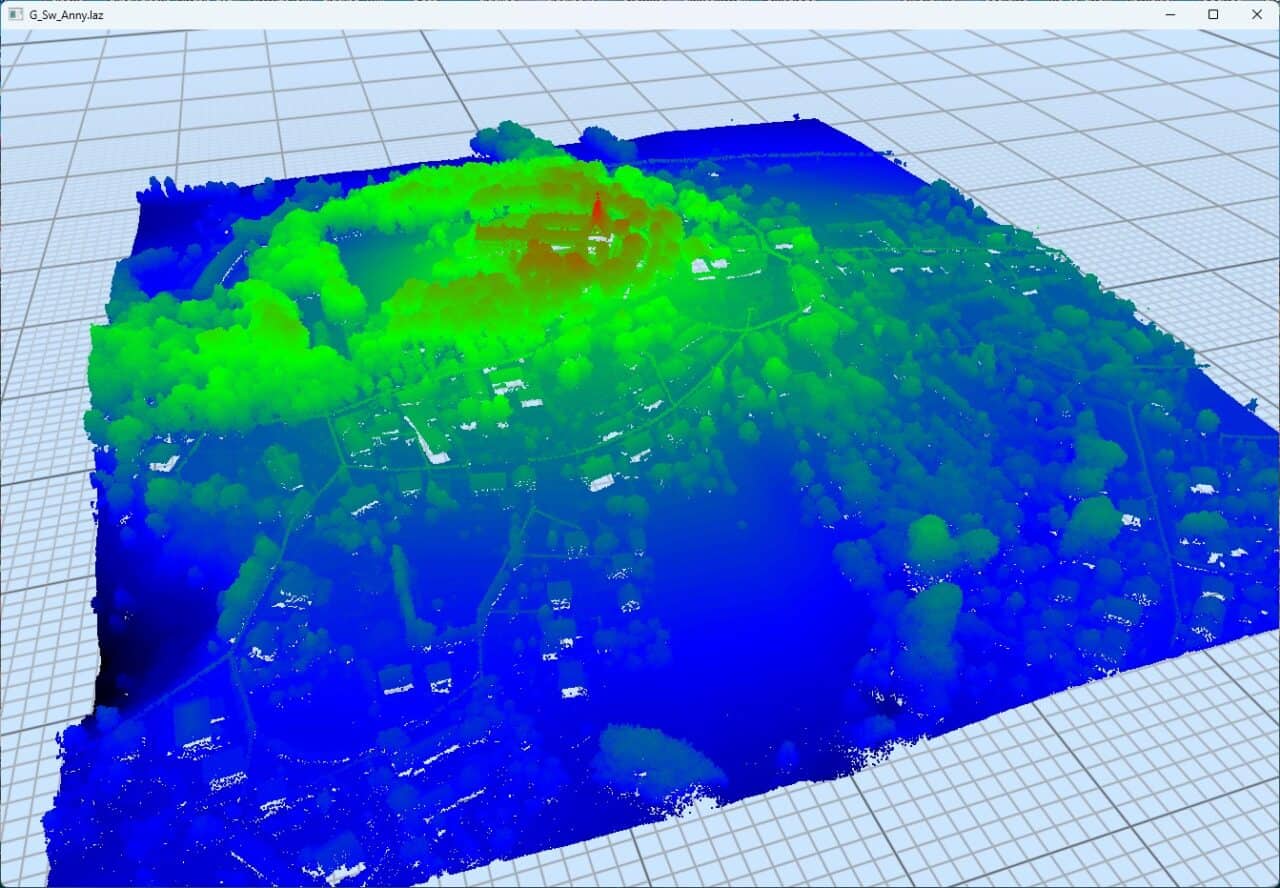Click the app icon in the title bar

point(15,14)
